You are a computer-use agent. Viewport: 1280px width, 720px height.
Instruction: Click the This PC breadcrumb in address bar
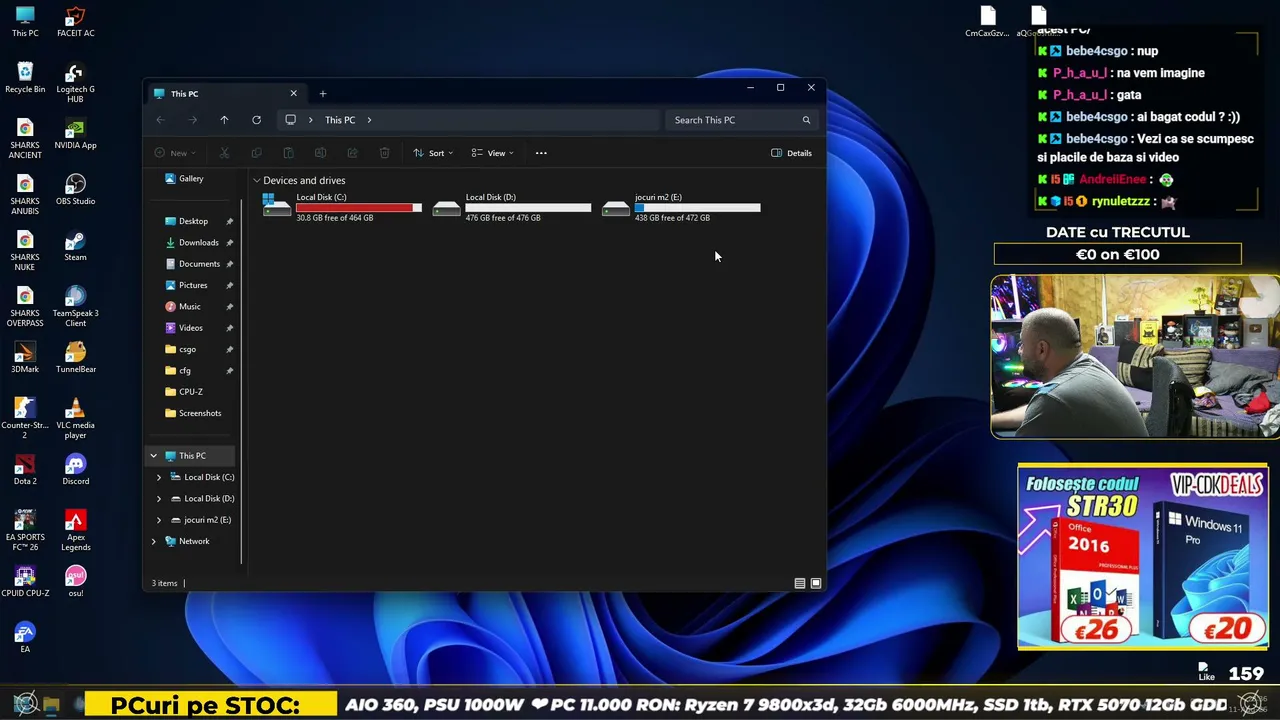340,120
